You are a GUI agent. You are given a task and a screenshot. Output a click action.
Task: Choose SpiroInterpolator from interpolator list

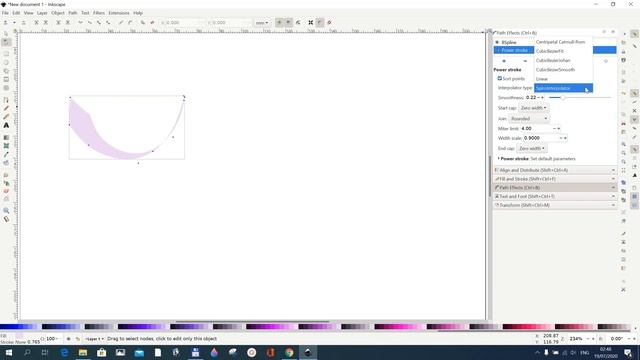[x=563, y=88]
